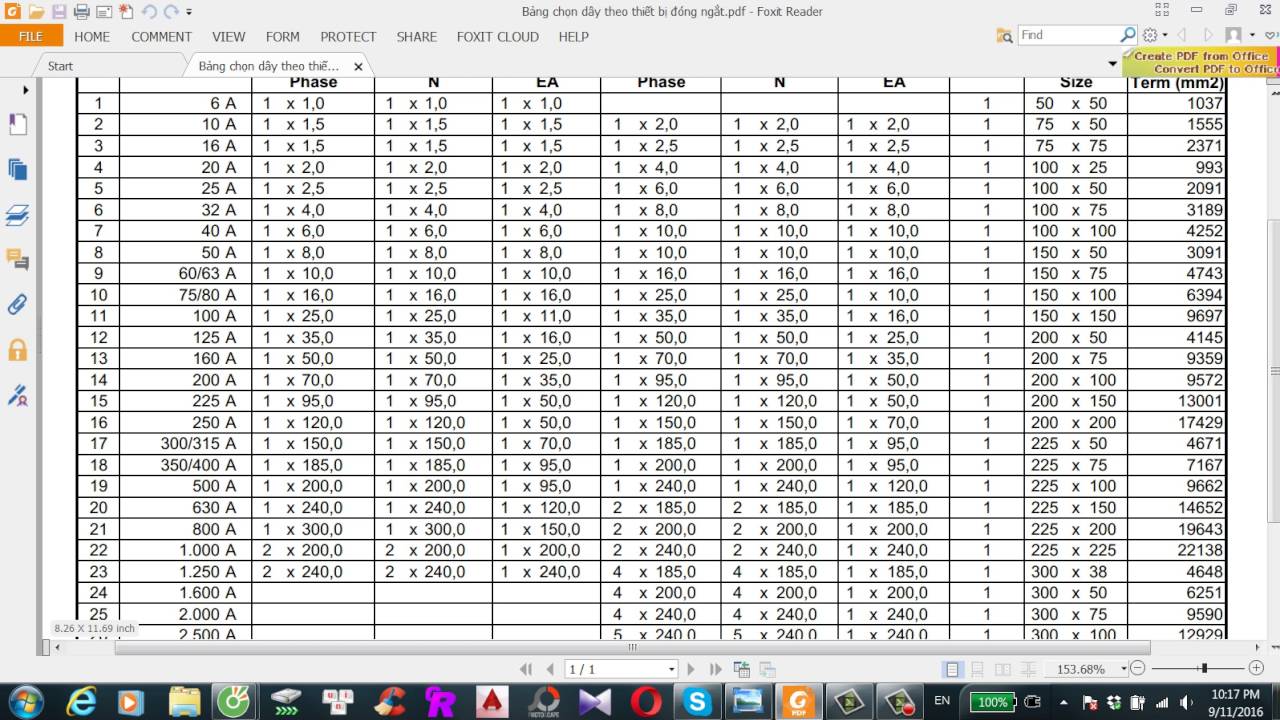
Task: Open the Attachments paperclip panel
Action: click(18, 304)
